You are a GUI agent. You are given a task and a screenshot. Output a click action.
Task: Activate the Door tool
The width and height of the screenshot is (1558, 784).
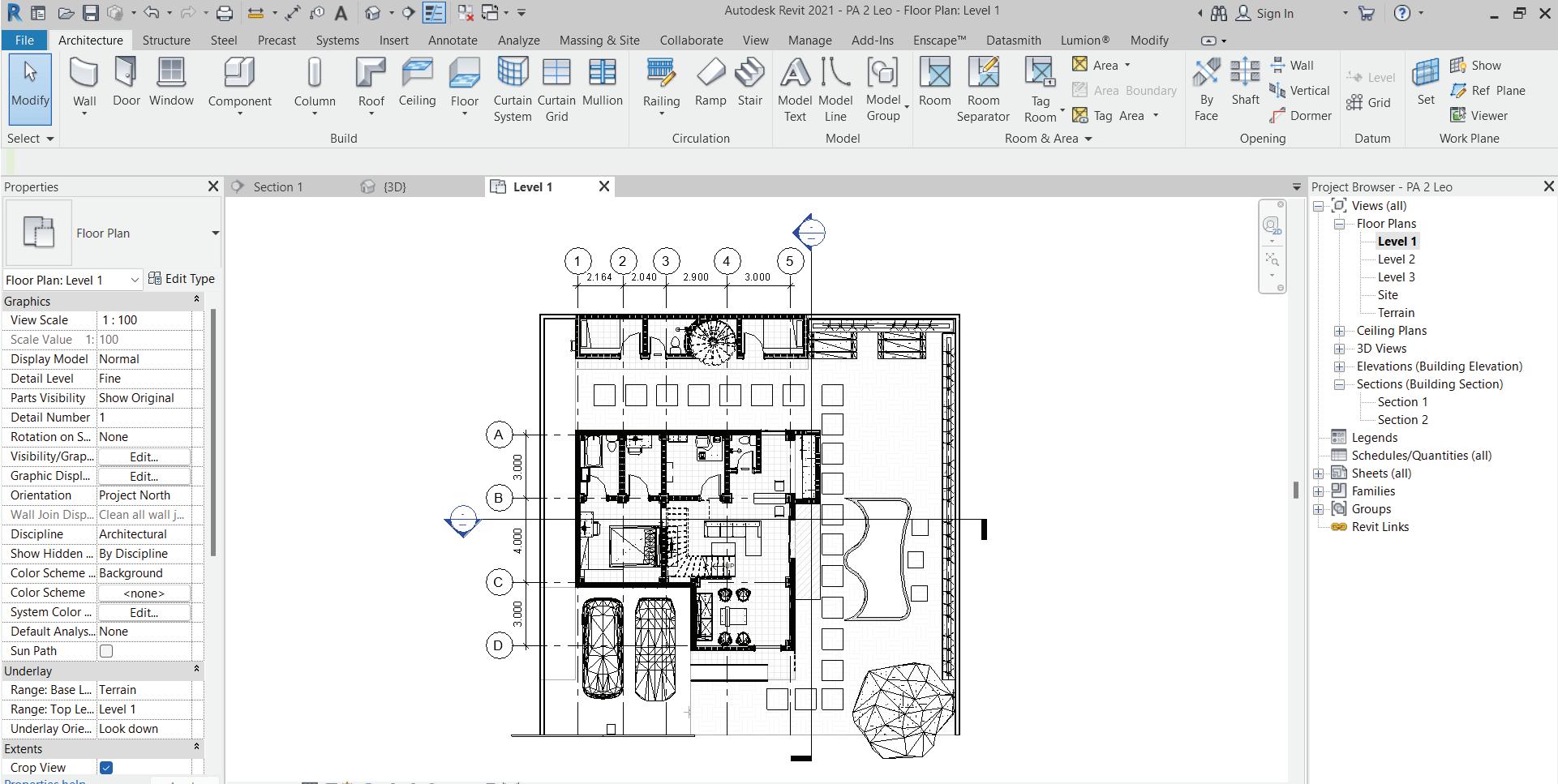[x=126, y=84]
